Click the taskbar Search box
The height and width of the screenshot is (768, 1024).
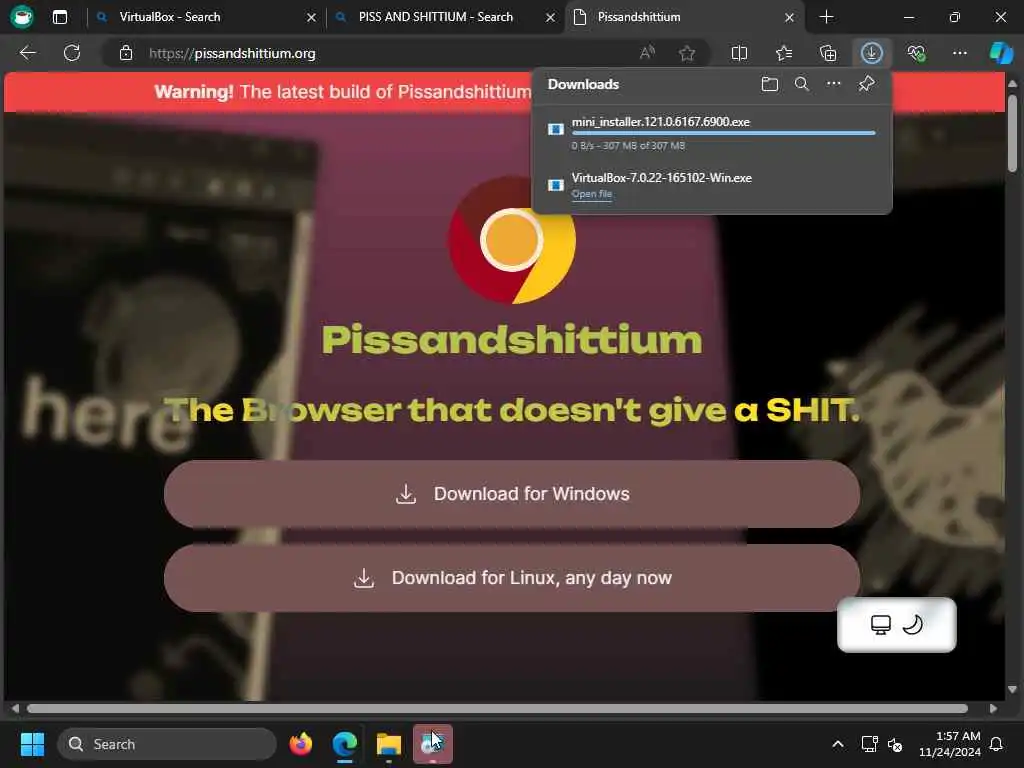(x=167, y=744)
